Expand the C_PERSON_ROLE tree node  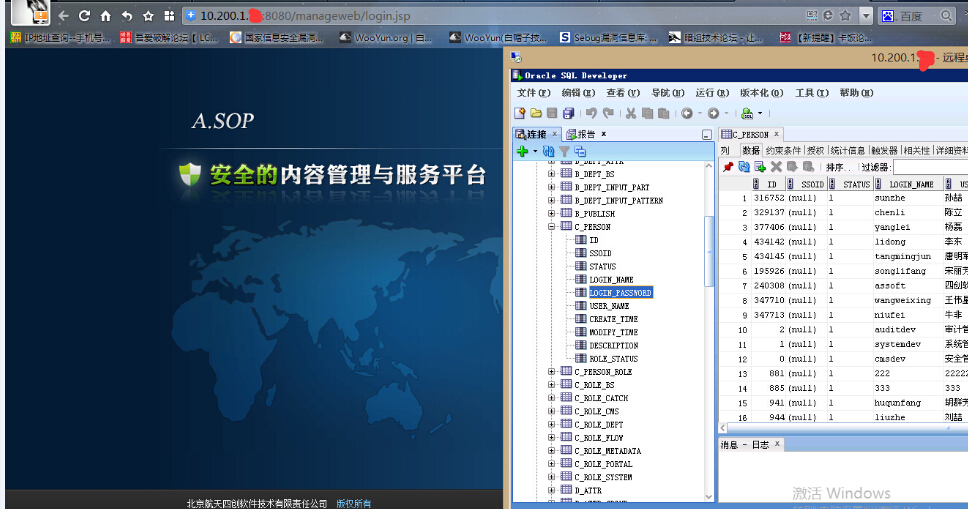551,372
